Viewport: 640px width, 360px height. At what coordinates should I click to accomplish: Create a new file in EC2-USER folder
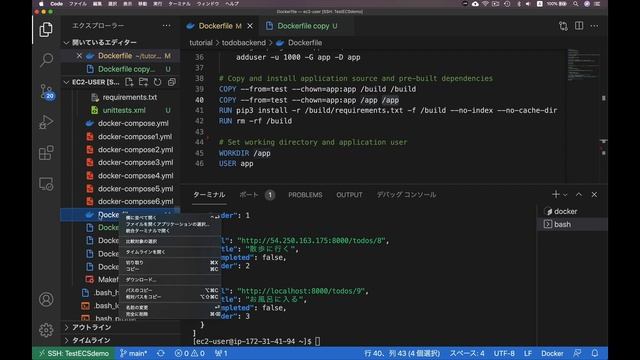pyautogui.click(x=129, y=82)
